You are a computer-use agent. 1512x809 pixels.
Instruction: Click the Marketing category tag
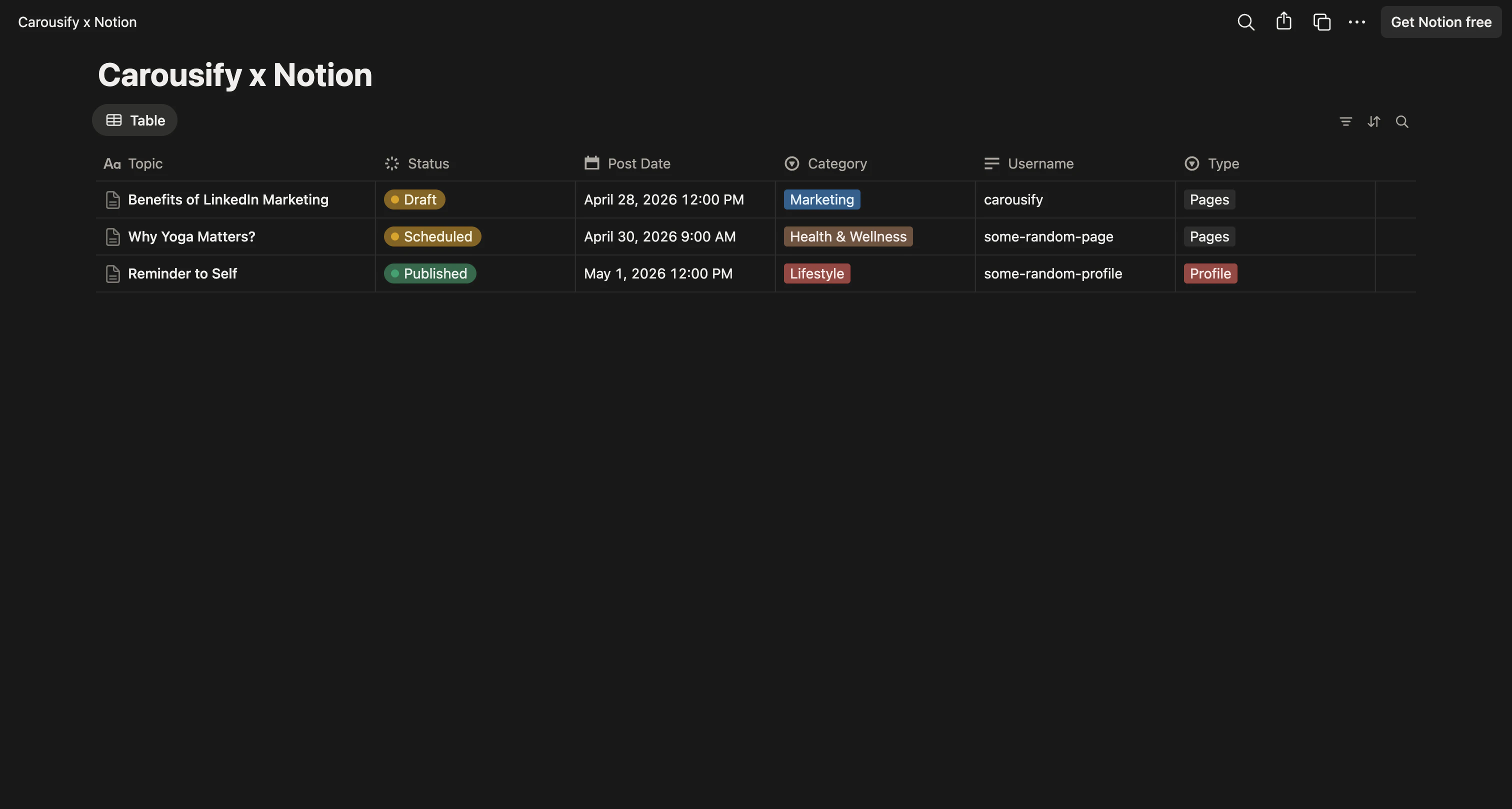[821, 199]
